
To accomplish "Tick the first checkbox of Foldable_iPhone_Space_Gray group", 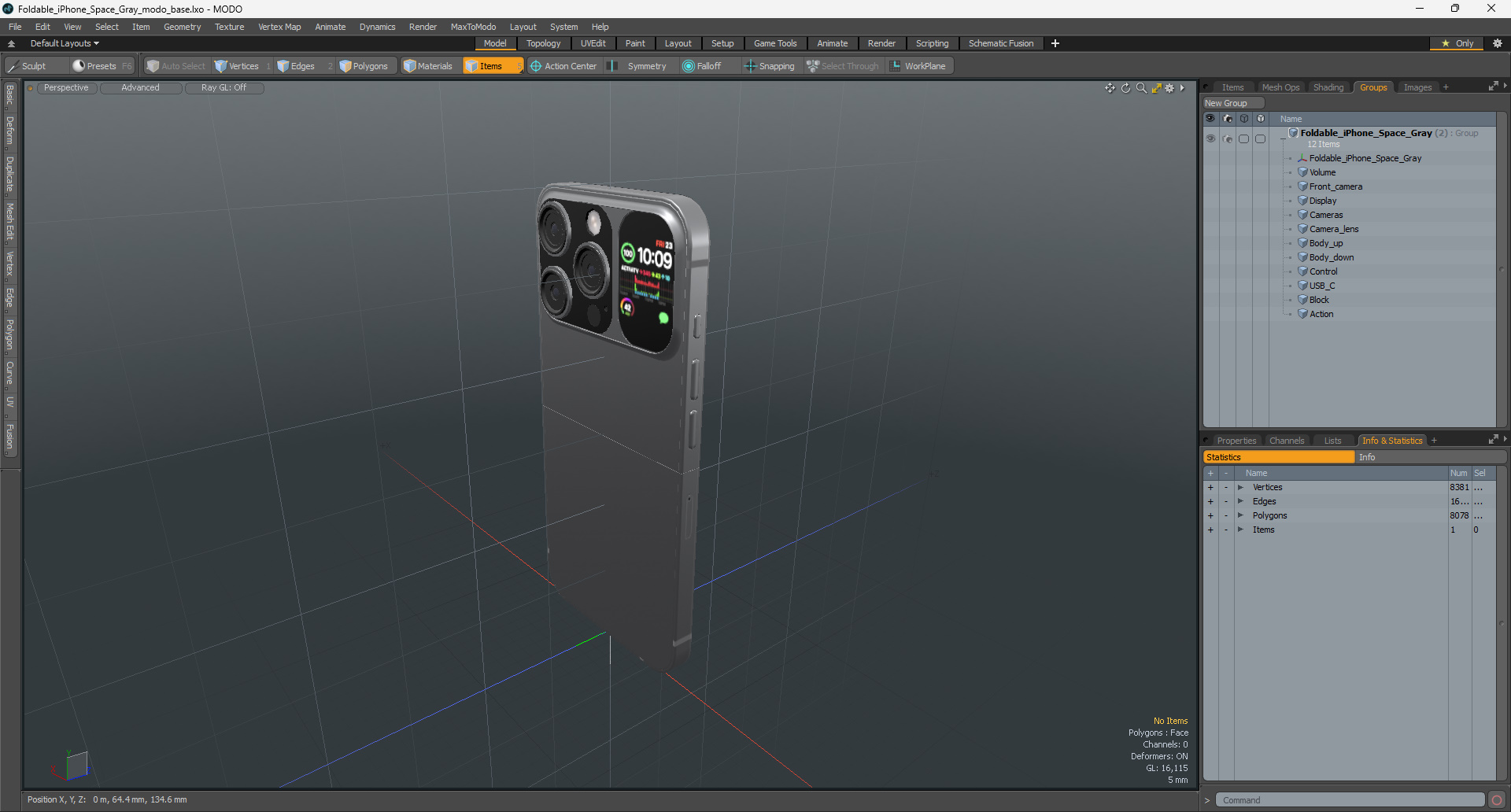I will coord(1244,138).
